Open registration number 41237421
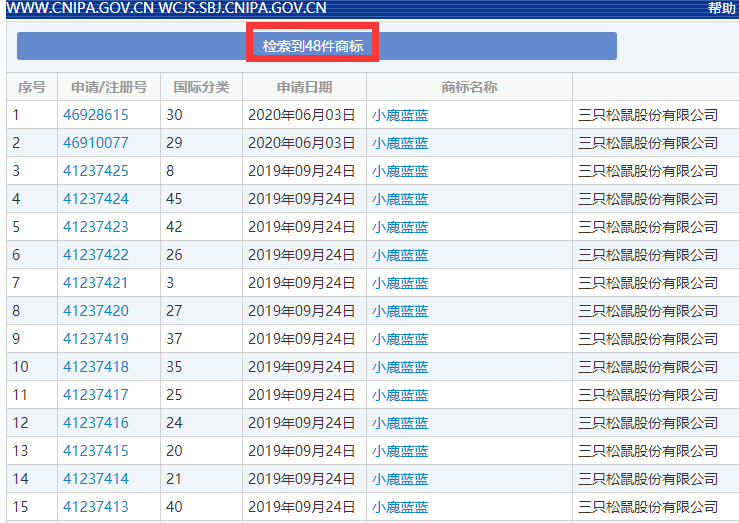 (96, 283)
